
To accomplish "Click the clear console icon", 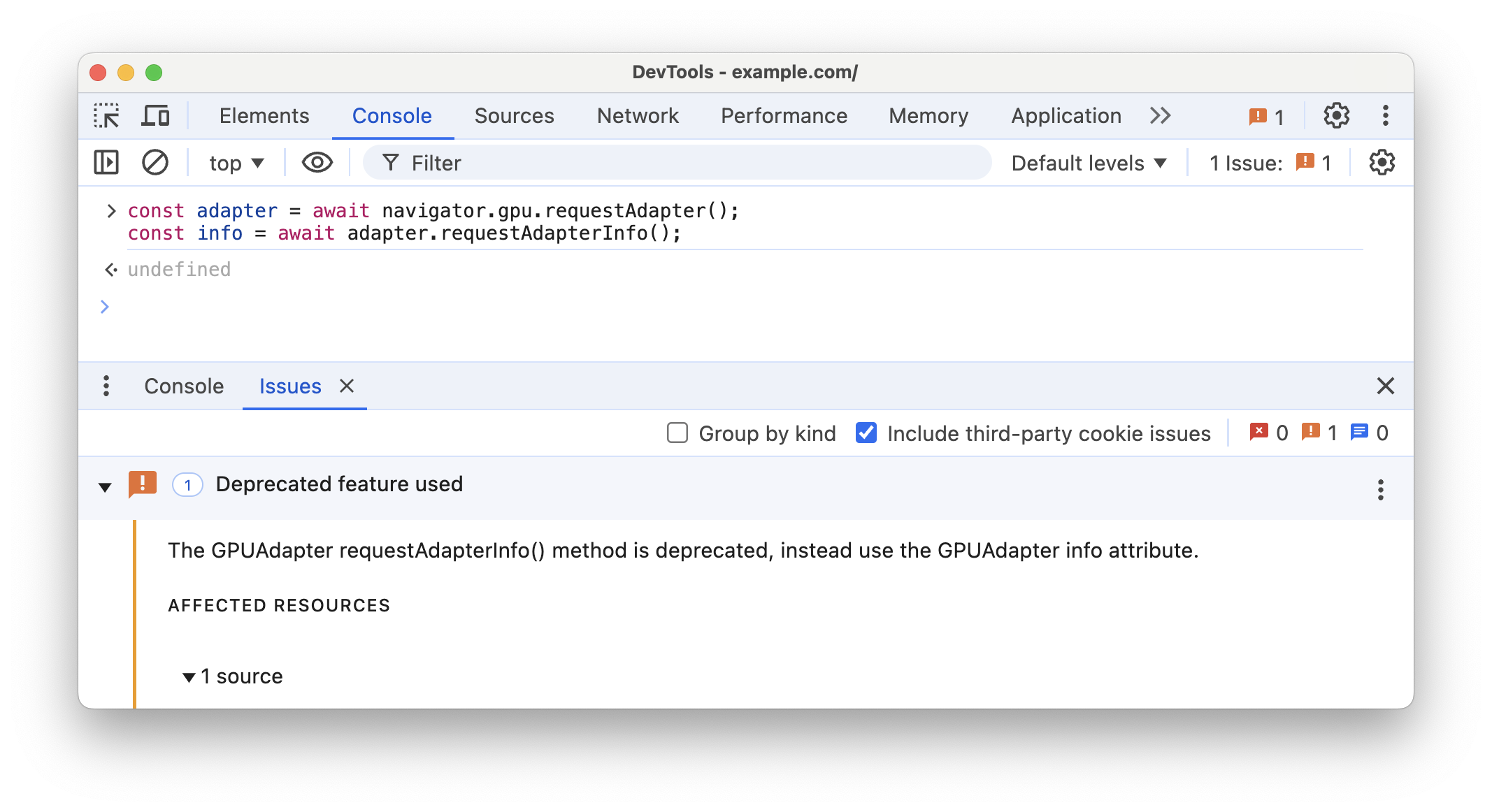I will (154, 163).
